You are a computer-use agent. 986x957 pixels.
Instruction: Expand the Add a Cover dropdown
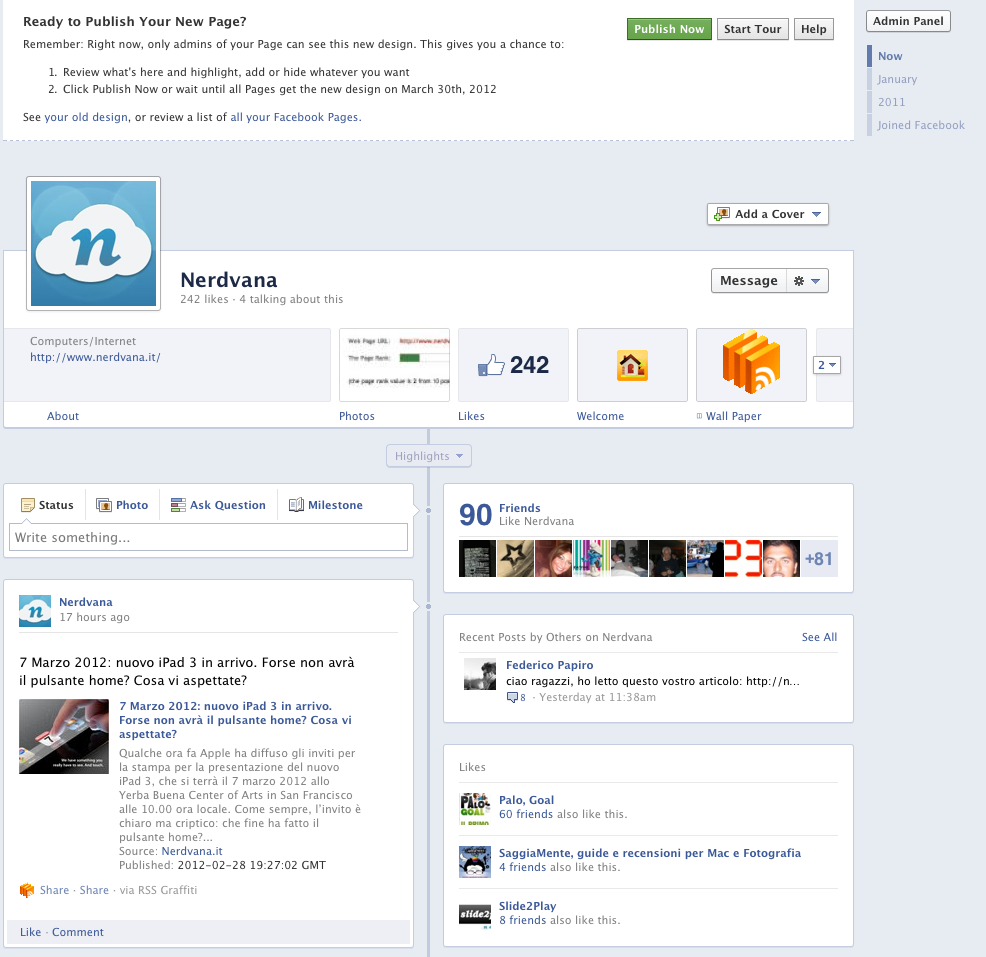click(x=768, y=214)
